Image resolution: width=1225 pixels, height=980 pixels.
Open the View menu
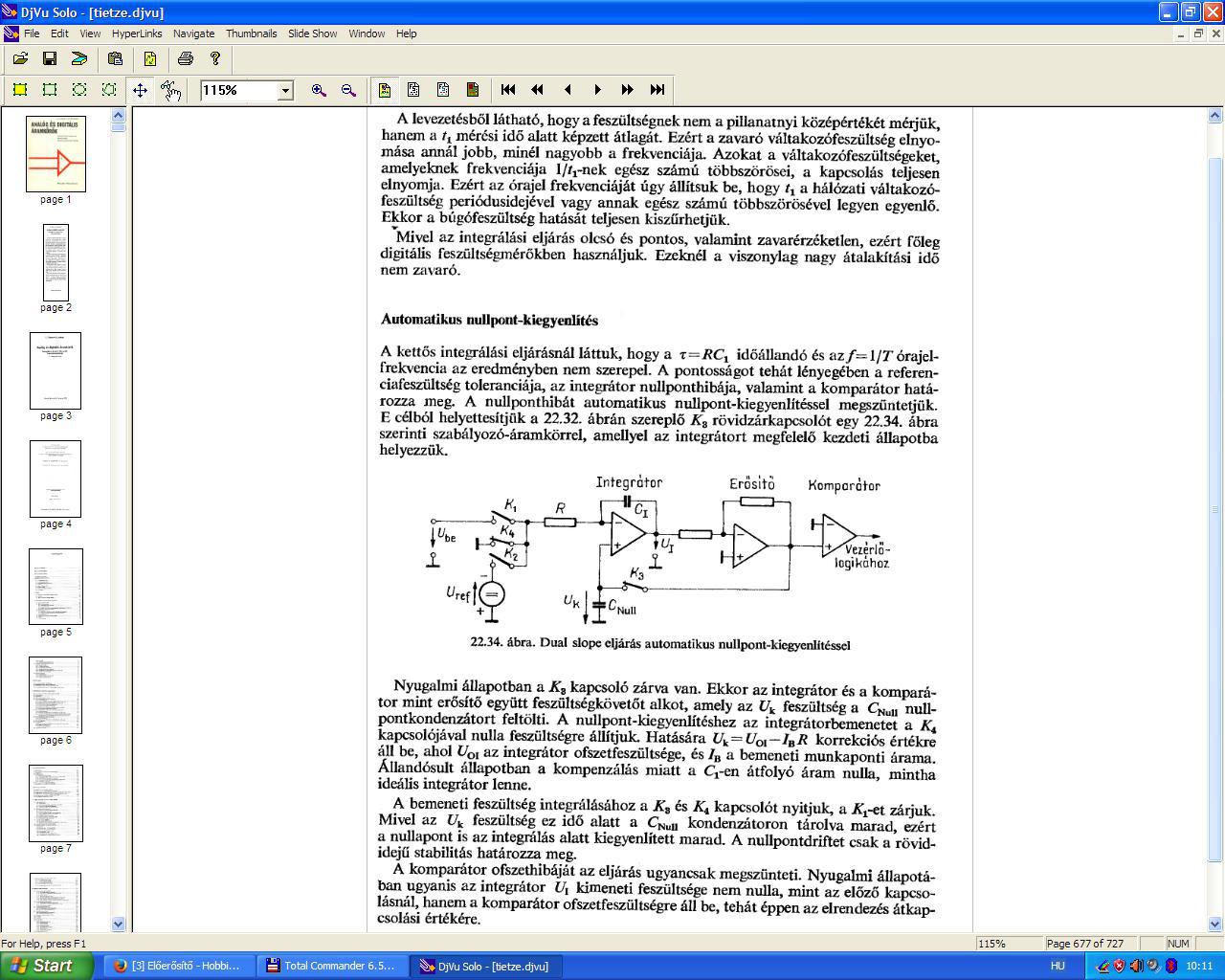point(90,33)
